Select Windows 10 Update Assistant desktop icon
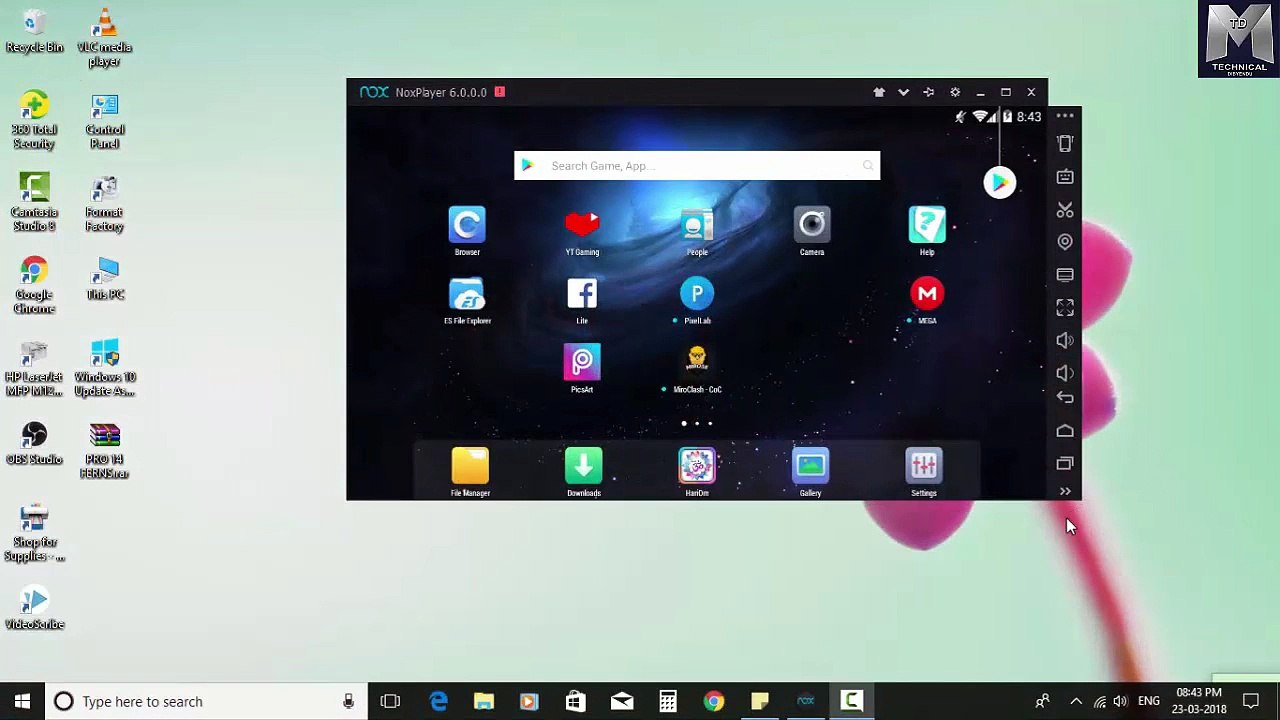The width and height of the screenshot is (1280, 720). coord(104,368)
